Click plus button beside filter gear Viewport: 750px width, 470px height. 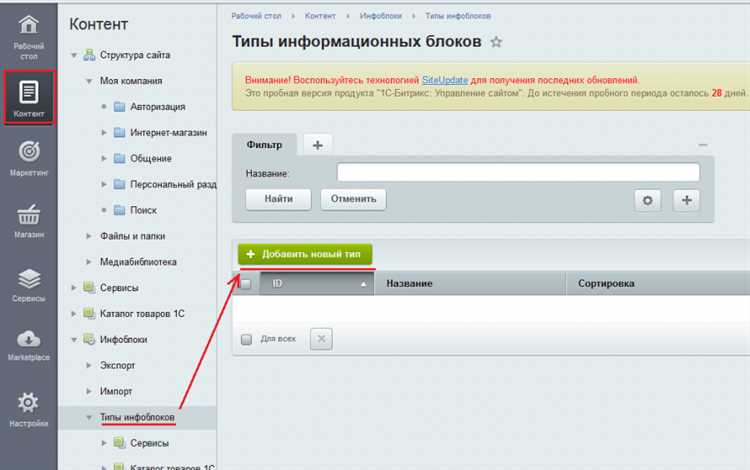click(x=686, y=200)
